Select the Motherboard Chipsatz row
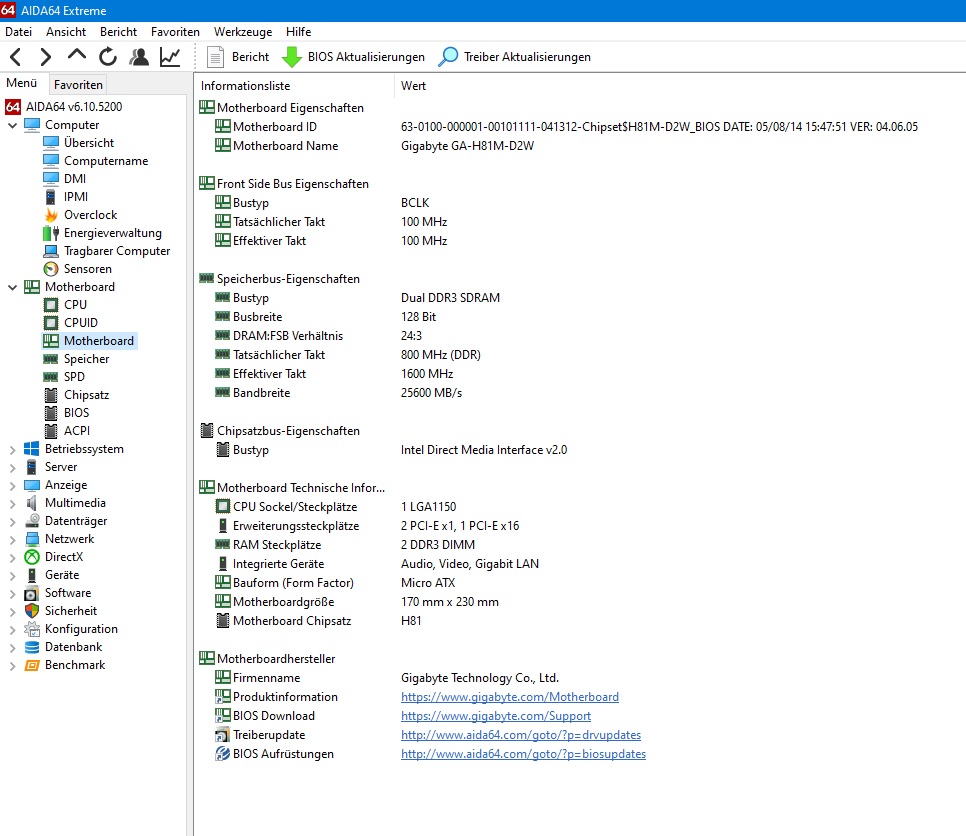 coord(579,621)
